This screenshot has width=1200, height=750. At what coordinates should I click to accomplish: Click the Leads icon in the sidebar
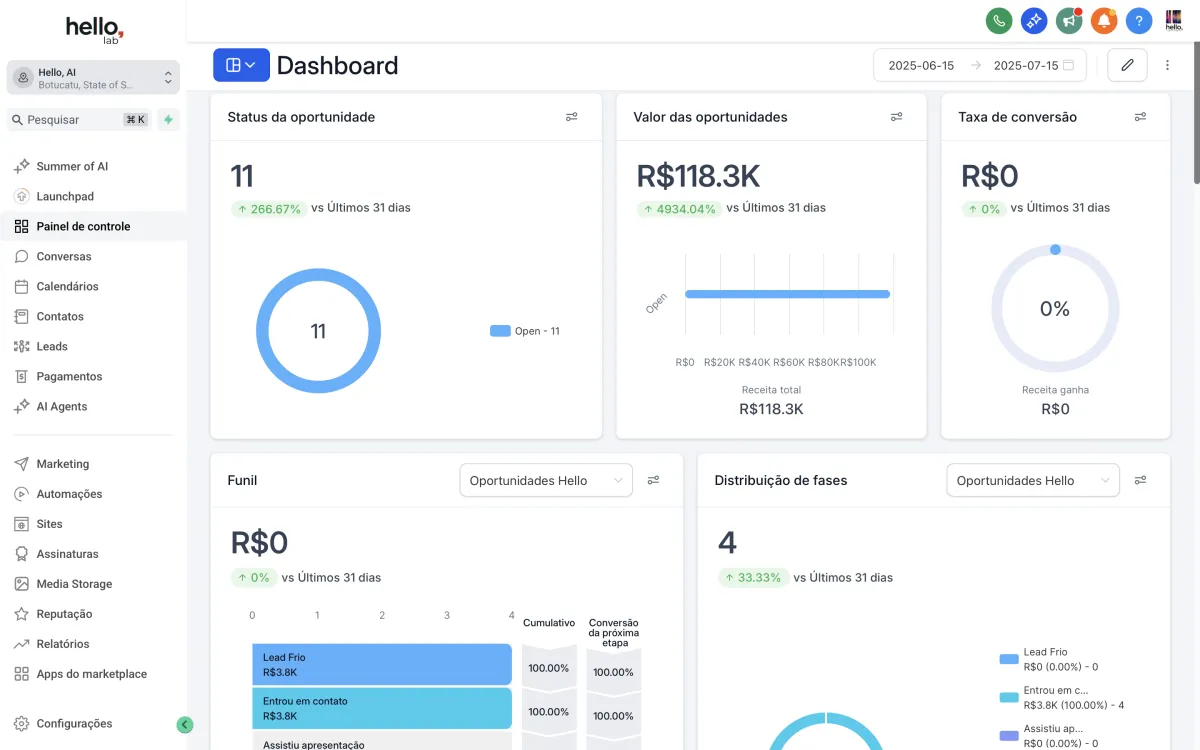[21, 346]
